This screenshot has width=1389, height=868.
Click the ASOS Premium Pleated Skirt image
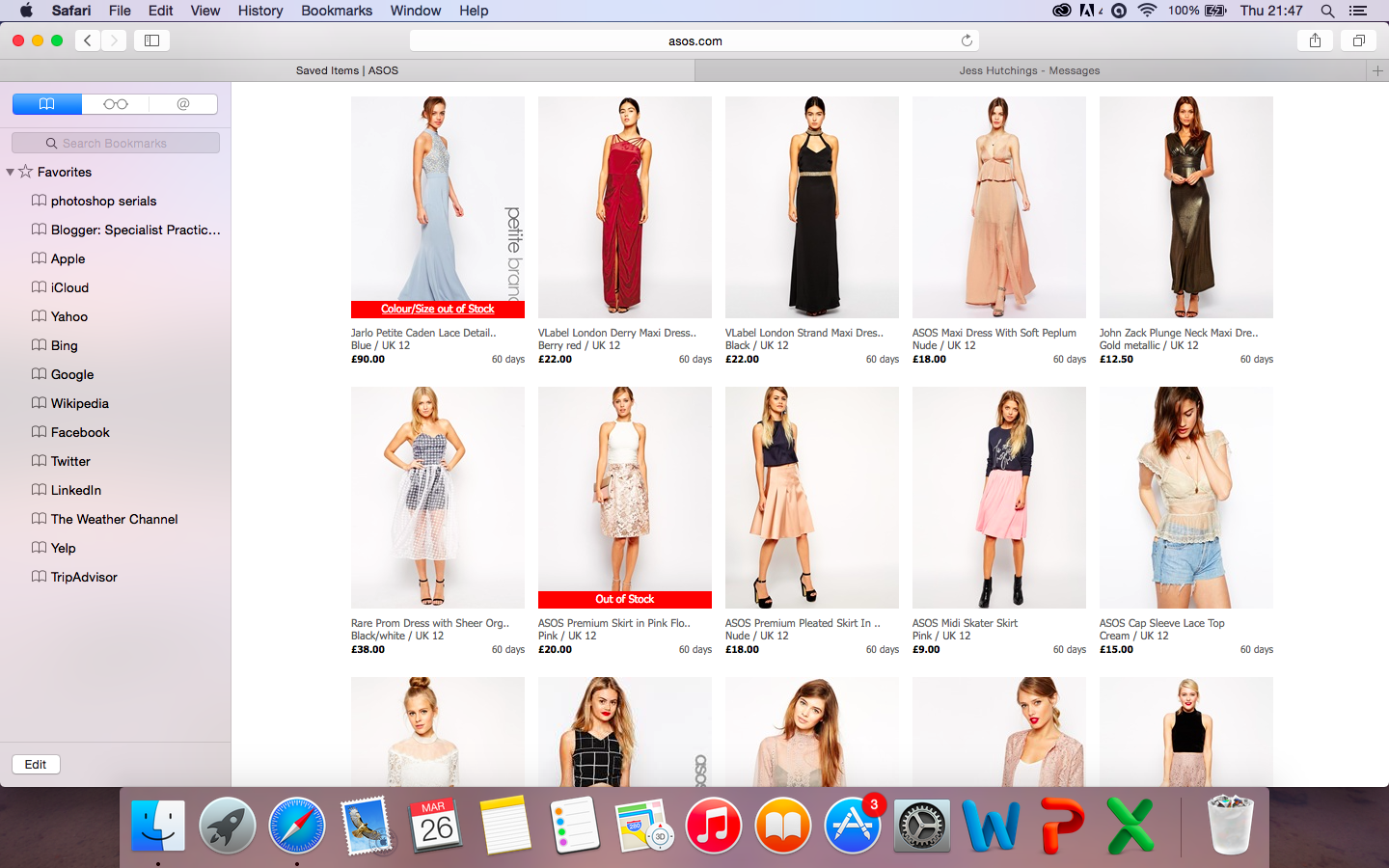pos(812,498)
